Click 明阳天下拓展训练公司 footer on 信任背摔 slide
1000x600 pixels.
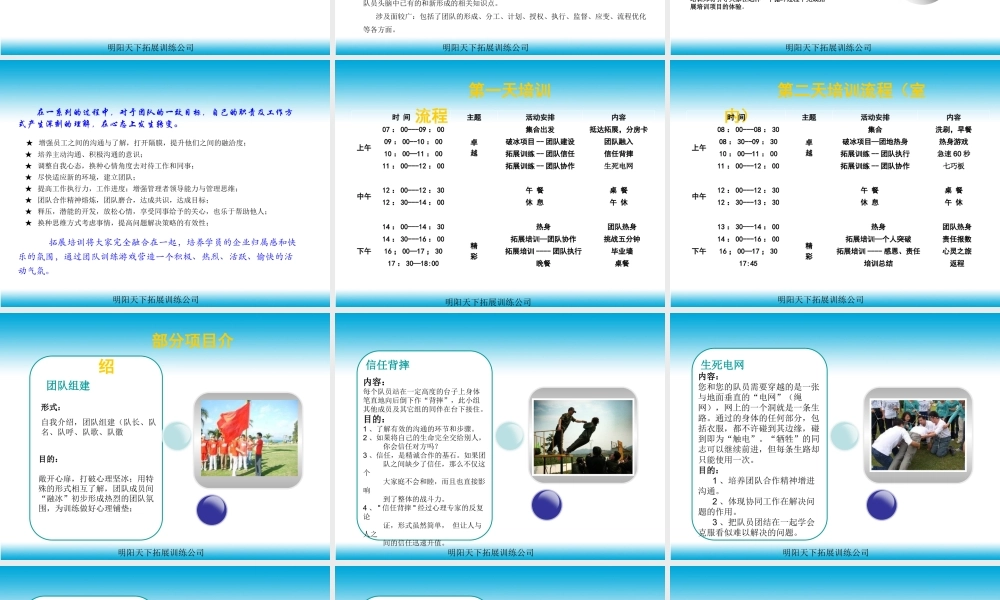coord(490,553)
